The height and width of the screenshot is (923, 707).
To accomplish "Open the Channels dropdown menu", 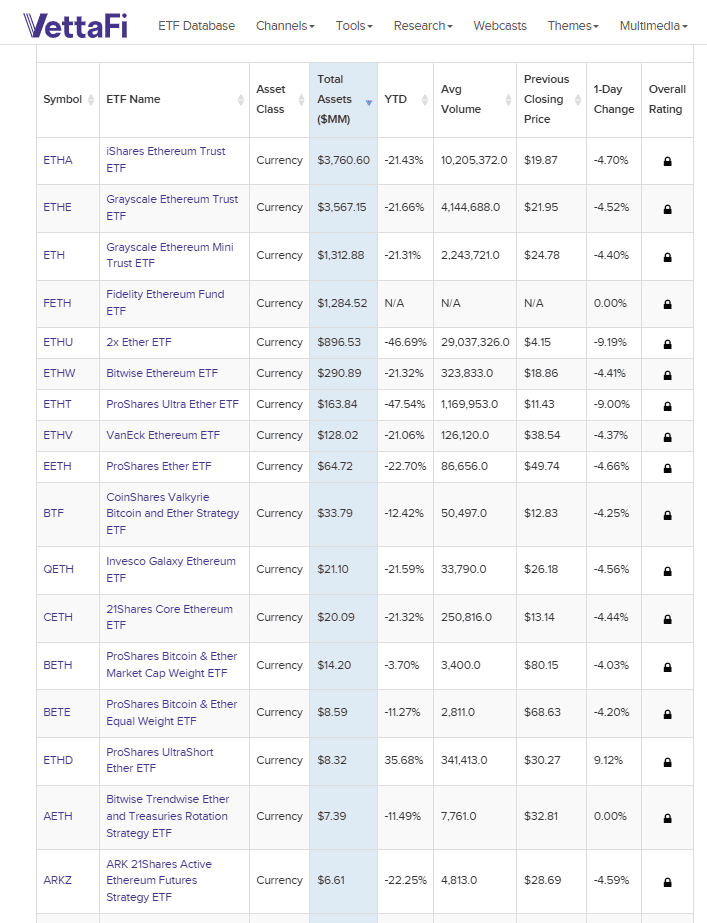I will (285, 26).
